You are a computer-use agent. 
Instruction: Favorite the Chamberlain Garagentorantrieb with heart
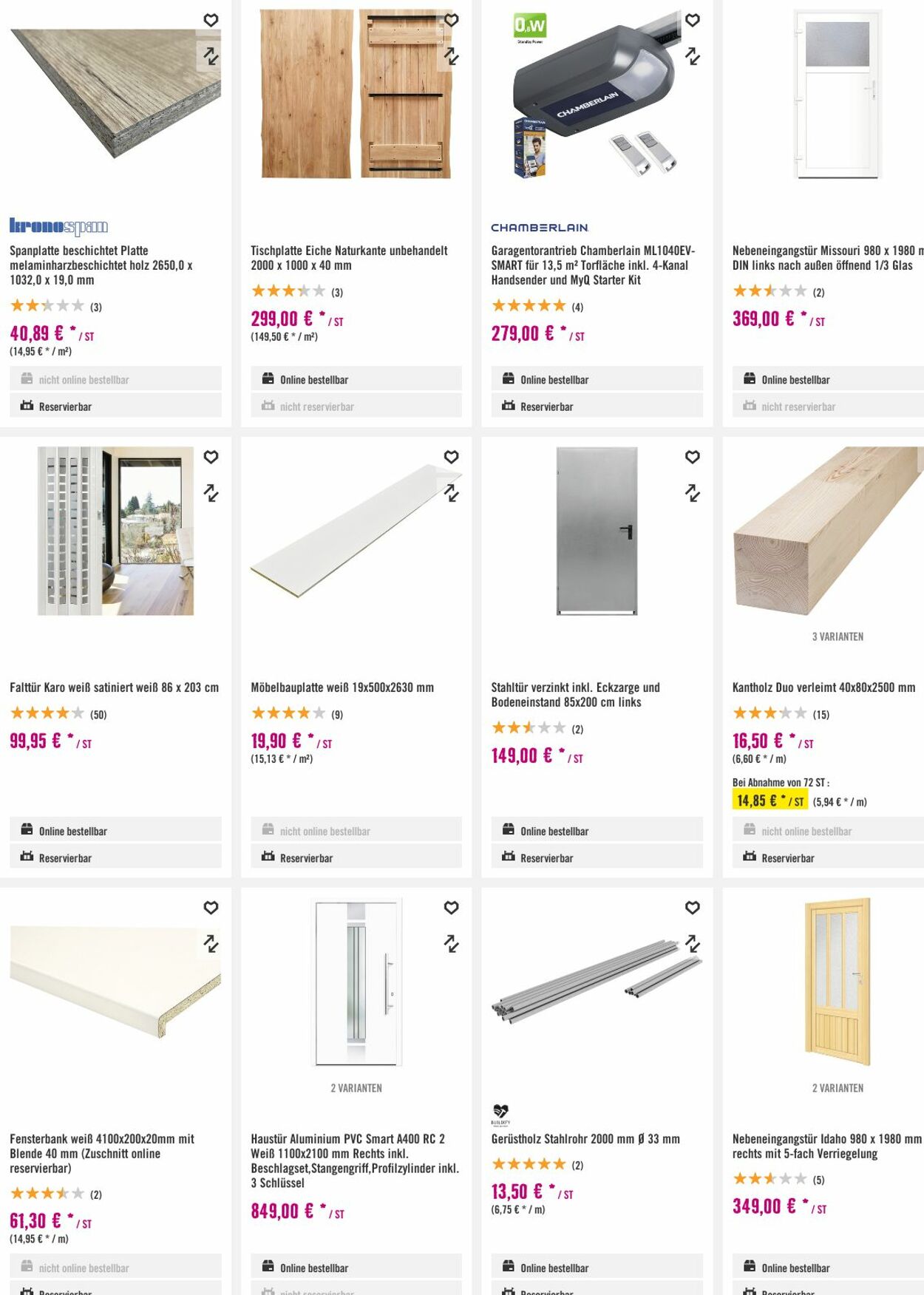pyautogui.click(x=693, y=21)
